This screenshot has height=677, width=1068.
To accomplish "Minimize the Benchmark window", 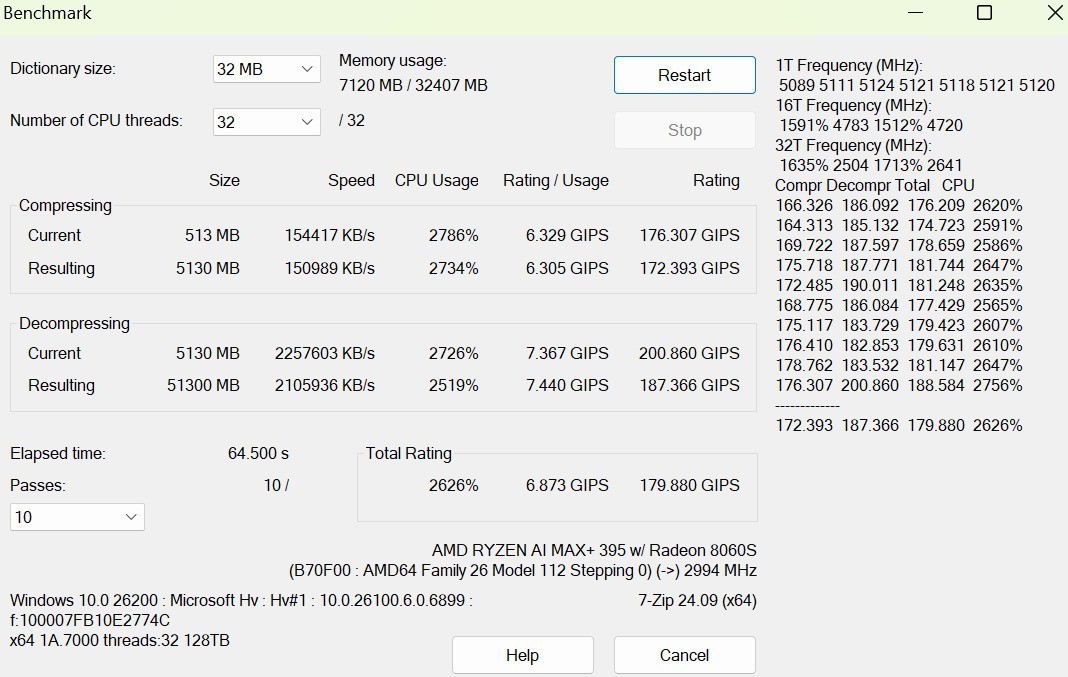I will point(913,14).
